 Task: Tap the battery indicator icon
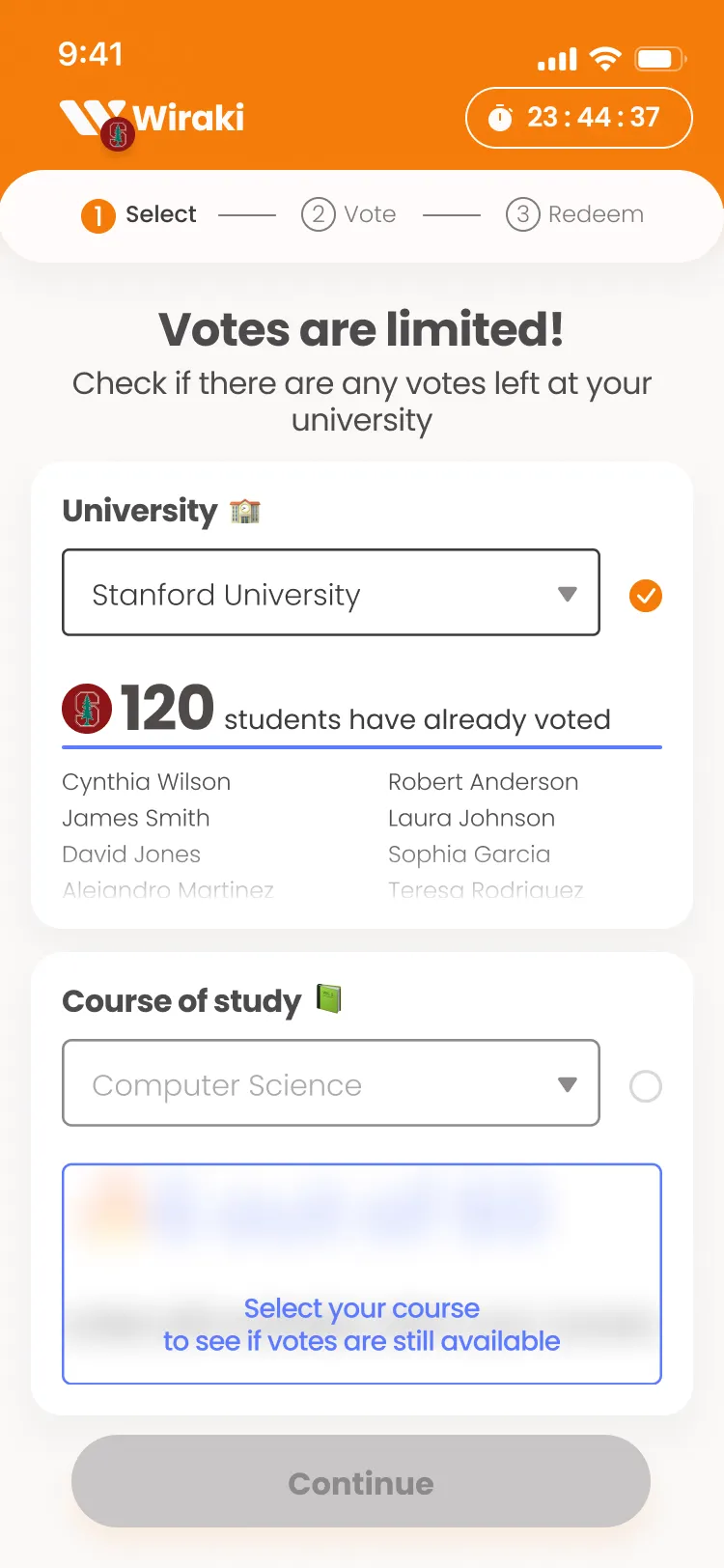point(659,59)
